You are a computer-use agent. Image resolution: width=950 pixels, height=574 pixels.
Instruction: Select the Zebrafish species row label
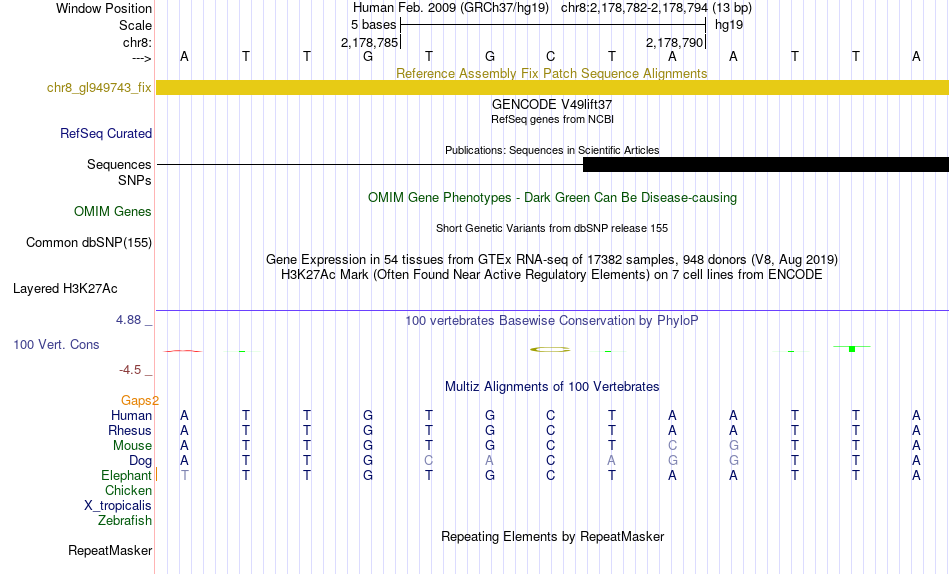(x=125, y=521)
